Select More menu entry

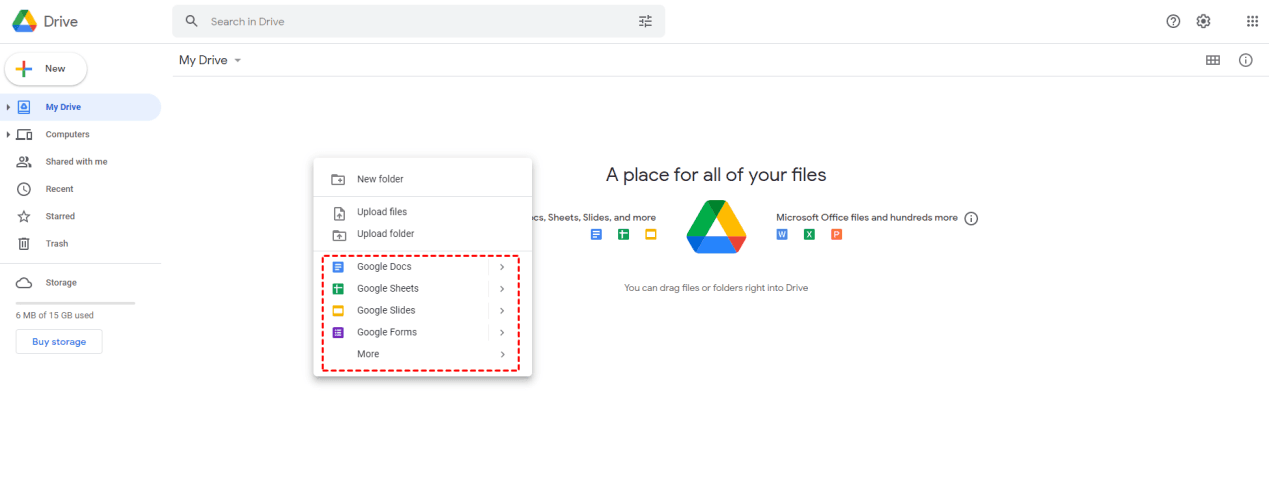(x=423, y=355)
